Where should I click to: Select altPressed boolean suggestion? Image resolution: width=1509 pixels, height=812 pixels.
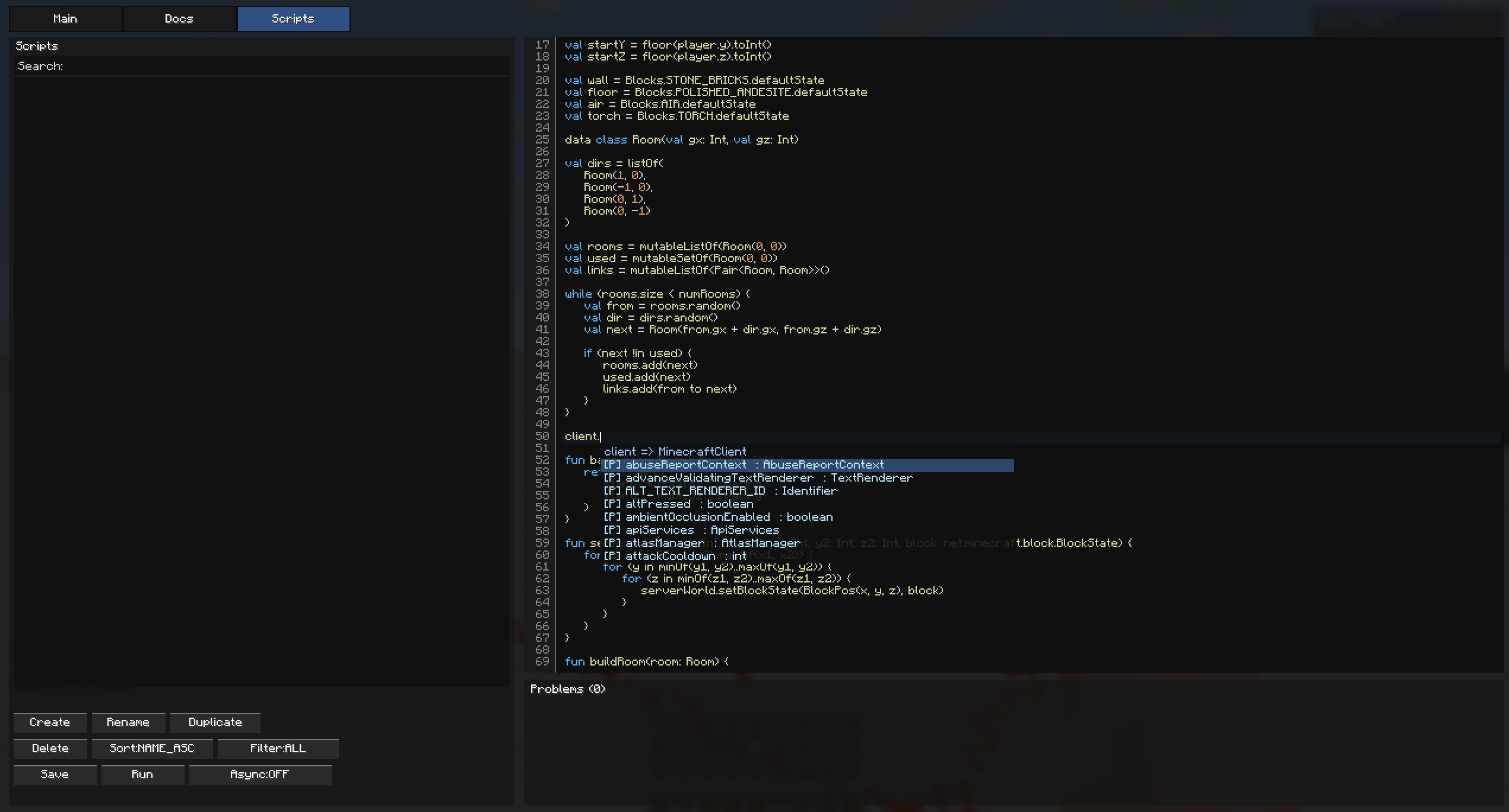(808, 504)
